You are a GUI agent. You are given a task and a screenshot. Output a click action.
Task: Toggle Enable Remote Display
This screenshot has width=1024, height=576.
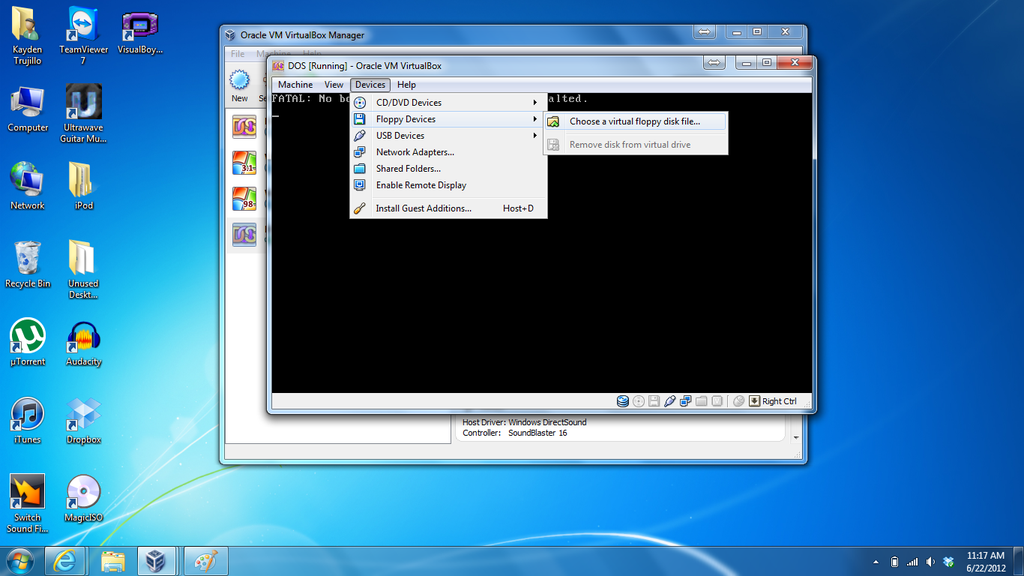448,185
